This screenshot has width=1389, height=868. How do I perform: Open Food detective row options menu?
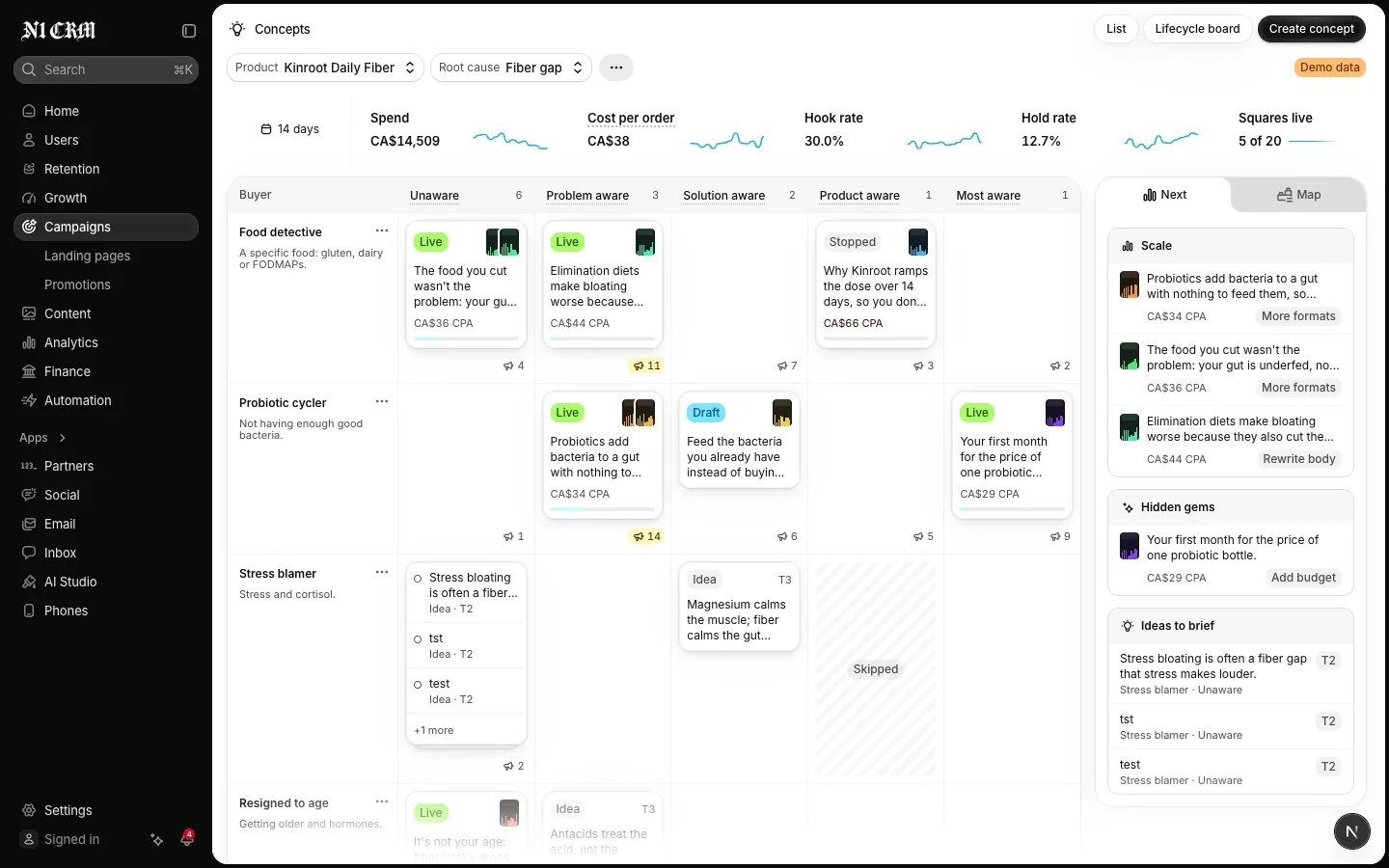point(382,231)
